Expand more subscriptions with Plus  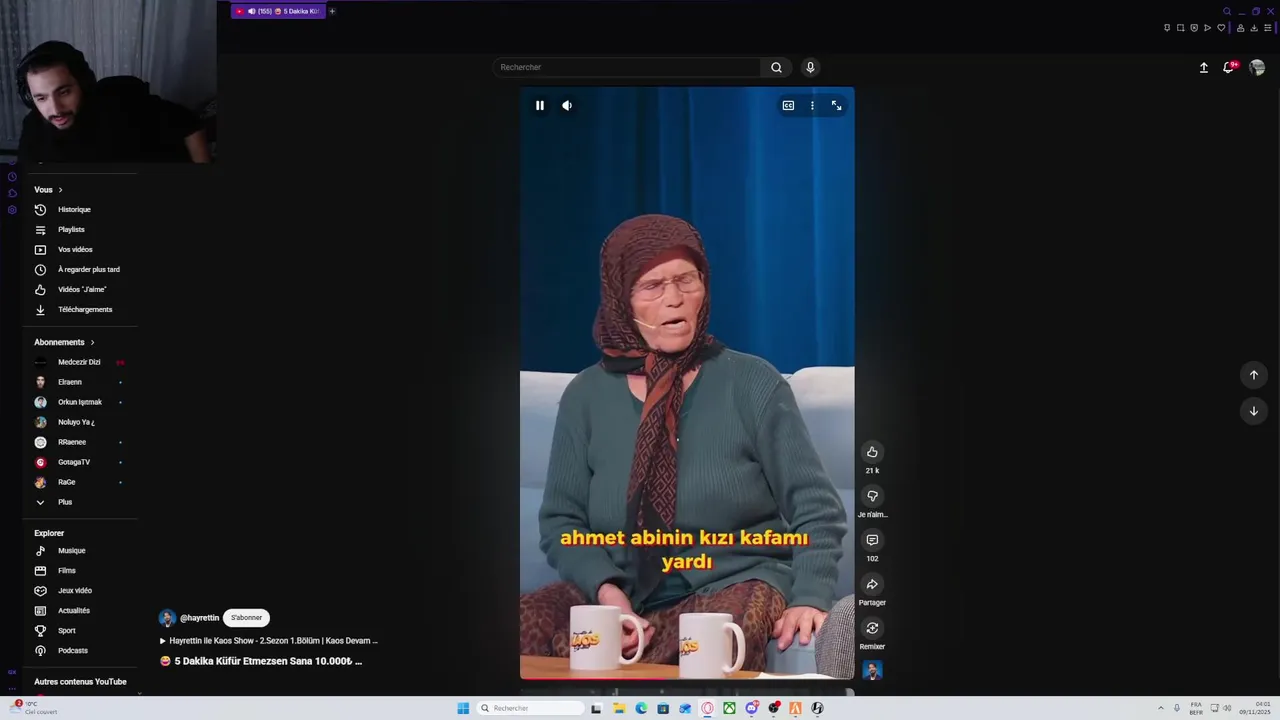pos(65,502)
